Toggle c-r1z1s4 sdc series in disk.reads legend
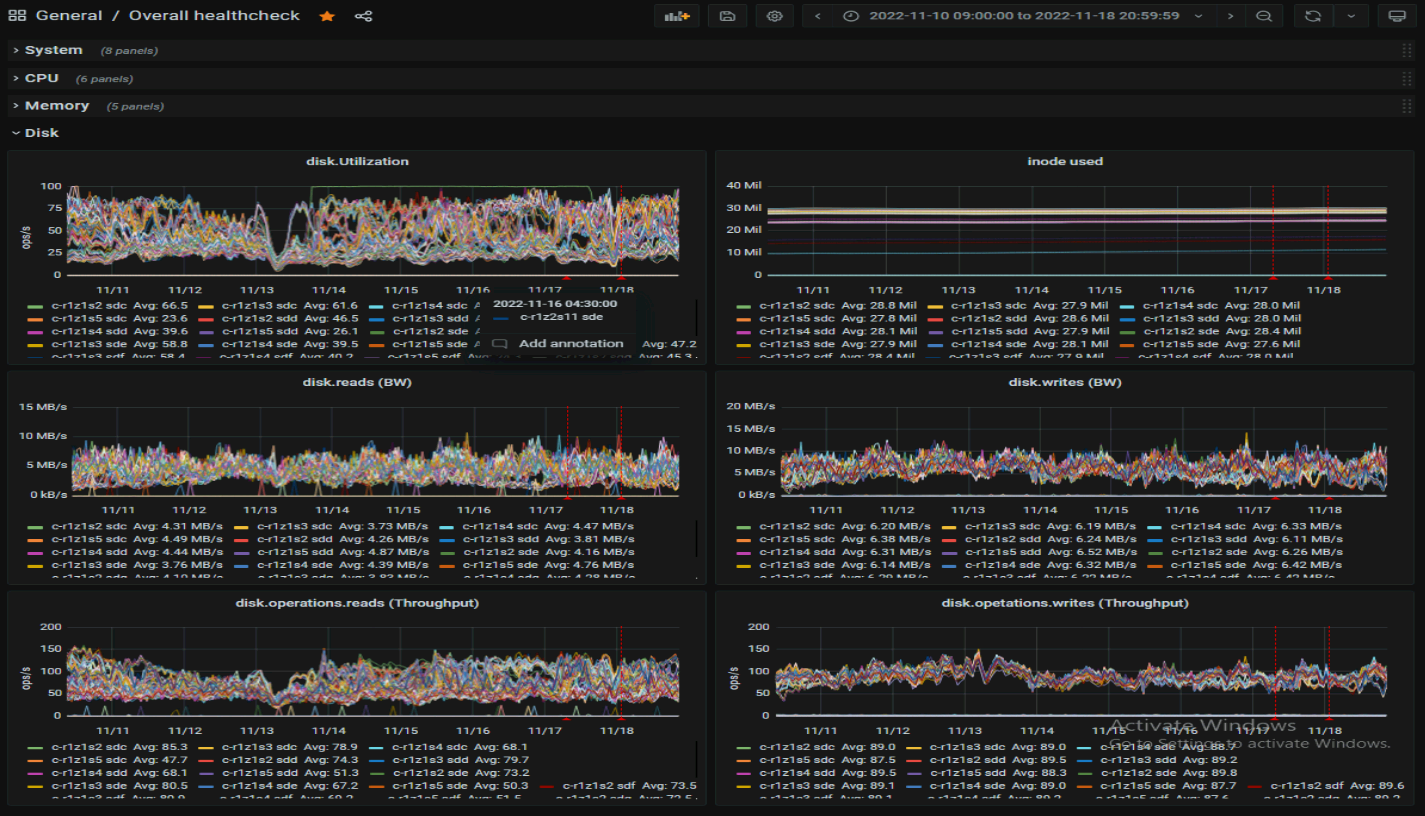 496,526
